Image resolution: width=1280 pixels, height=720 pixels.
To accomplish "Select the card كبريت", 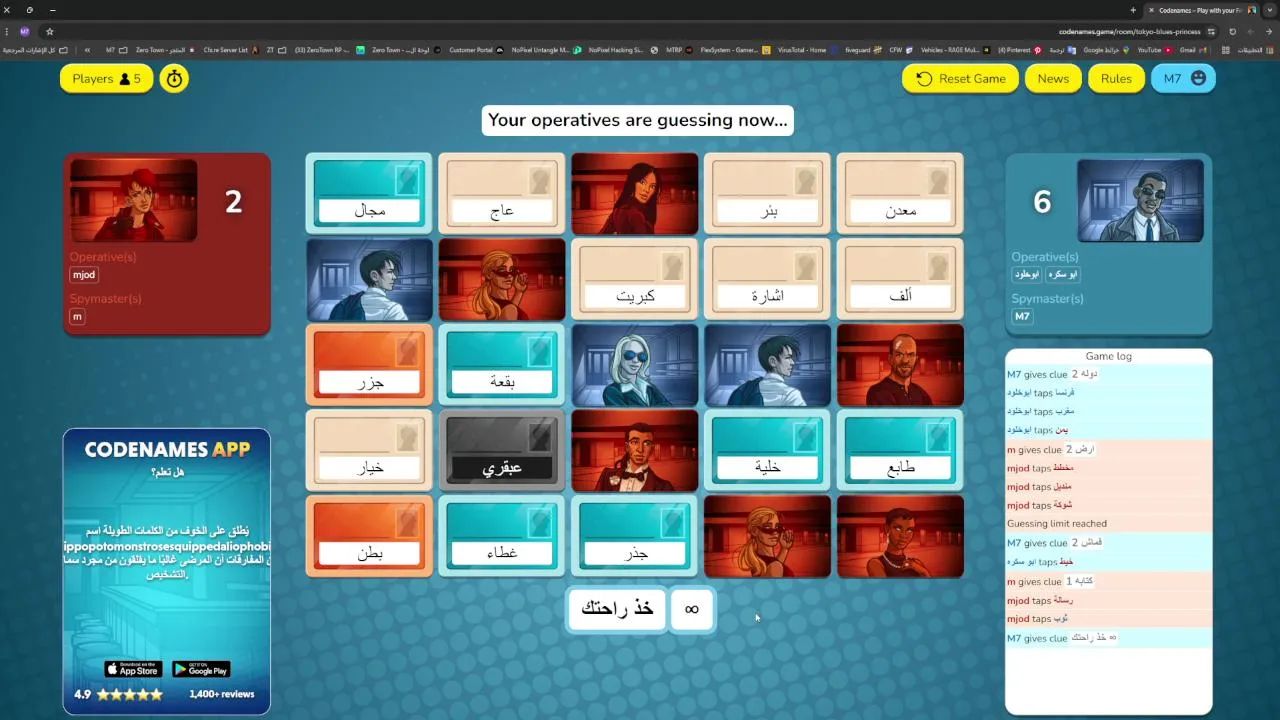I will (x=634, y=279).
